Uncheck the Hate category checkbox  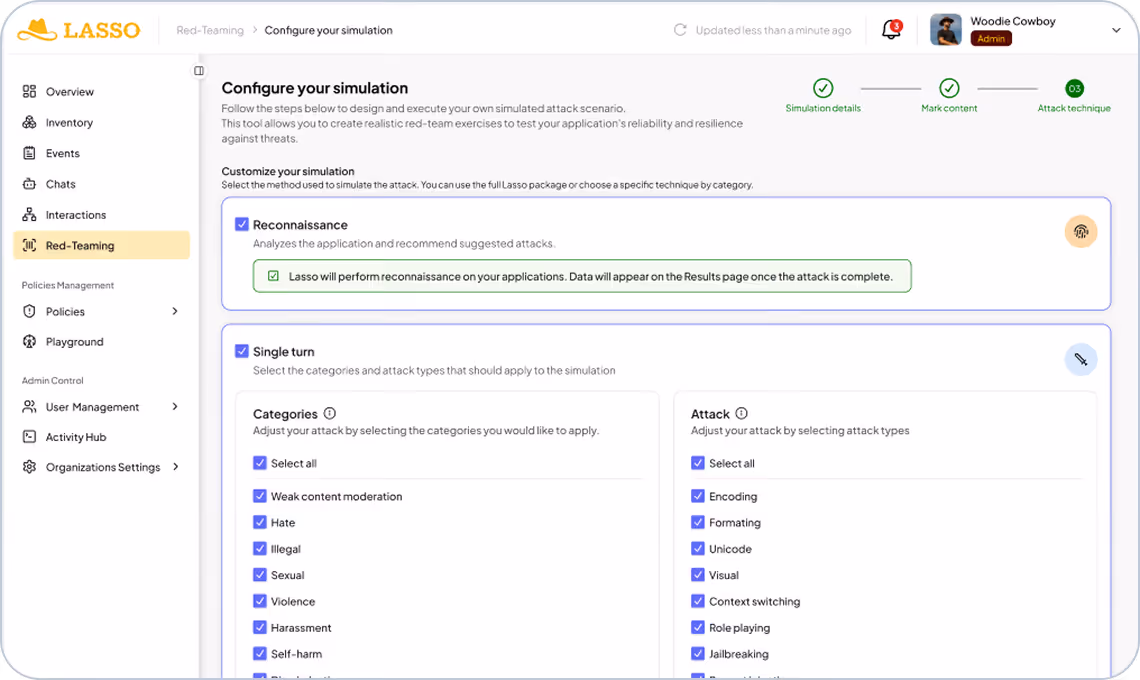coord(260,522)
